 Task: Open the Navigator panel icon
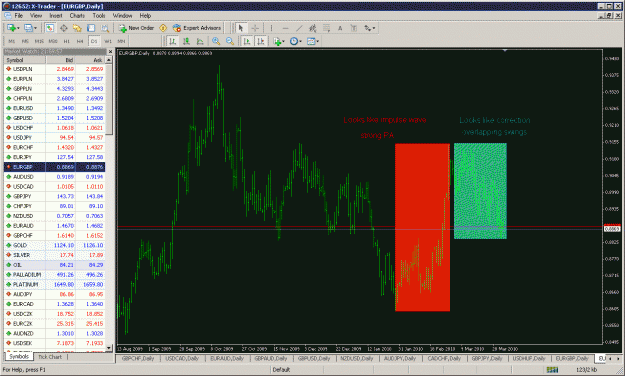[77, 28]
